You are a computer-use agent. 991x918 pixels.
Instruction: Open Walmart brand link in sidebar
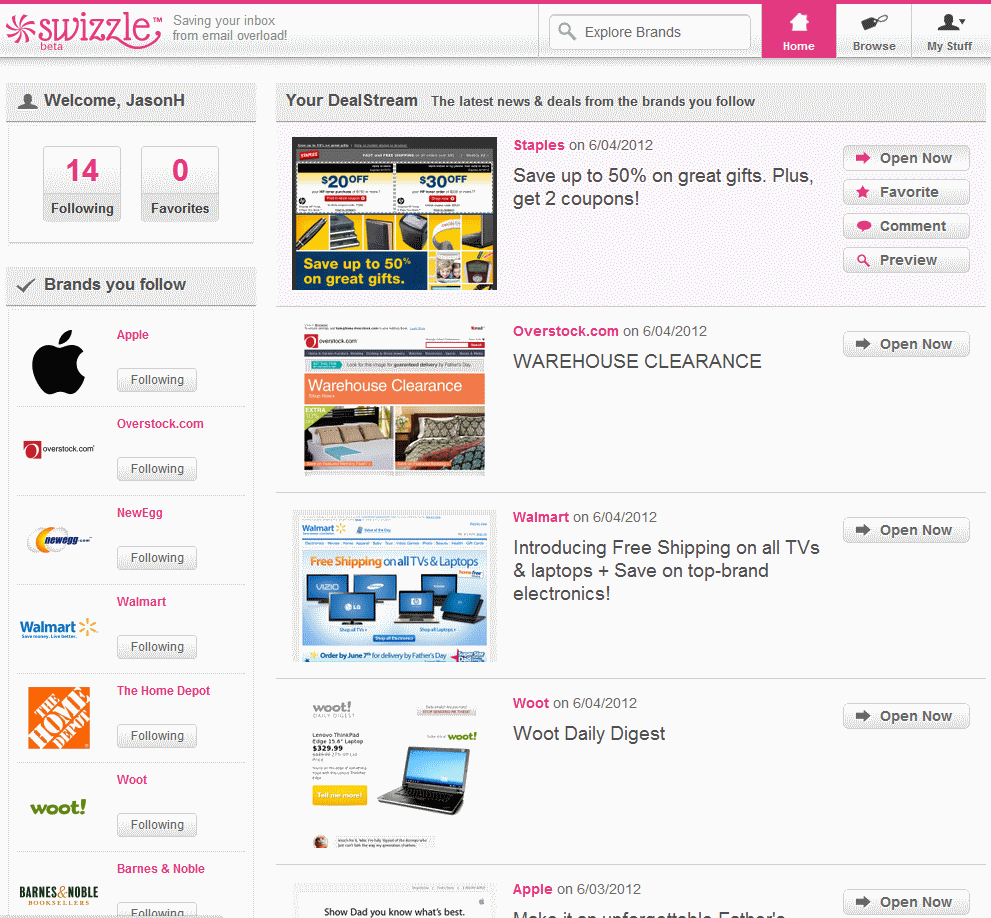click(x=141, y=602)
